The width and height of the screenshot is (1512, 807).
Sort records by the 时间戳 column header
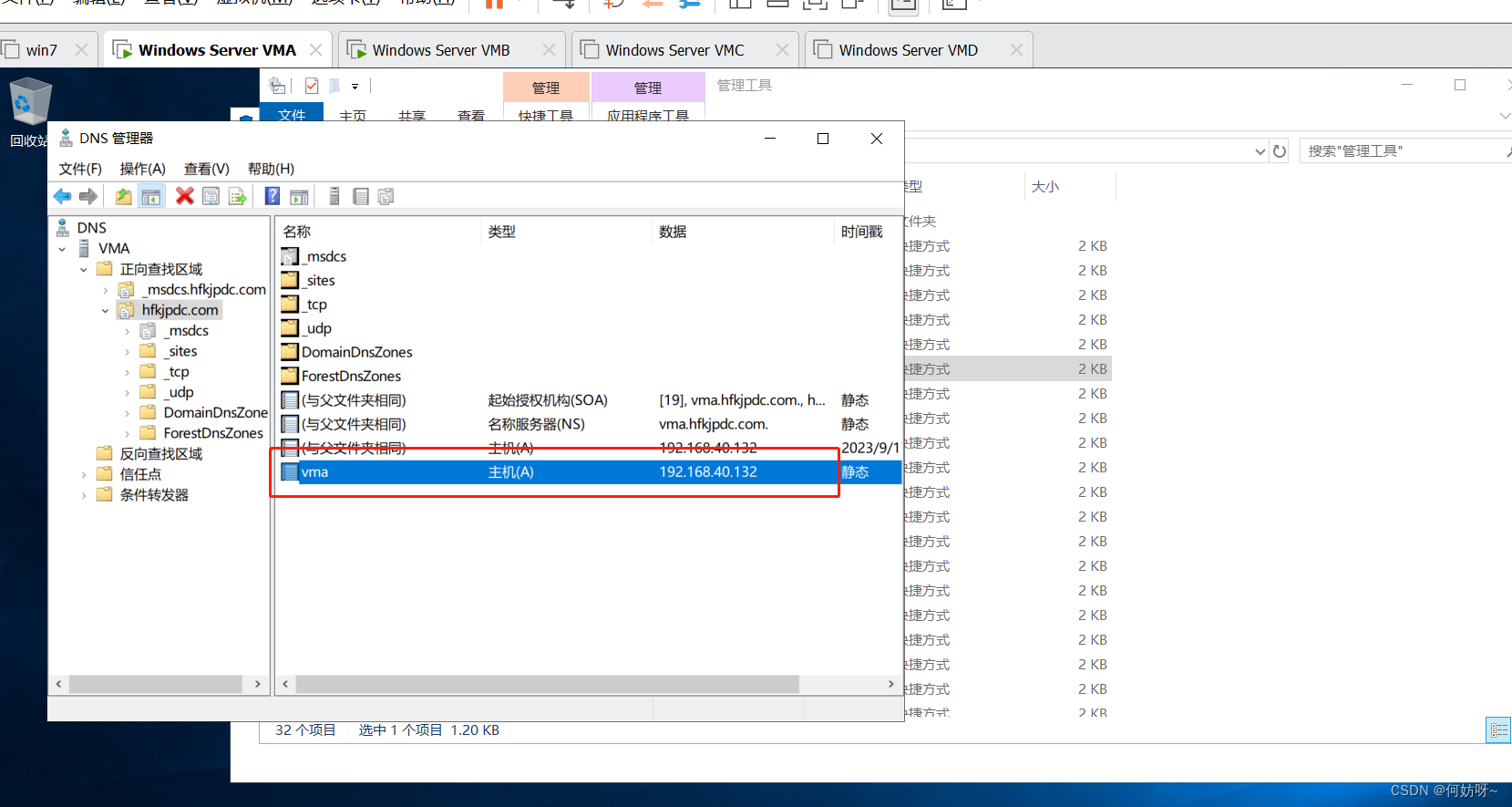pos(867,232)
